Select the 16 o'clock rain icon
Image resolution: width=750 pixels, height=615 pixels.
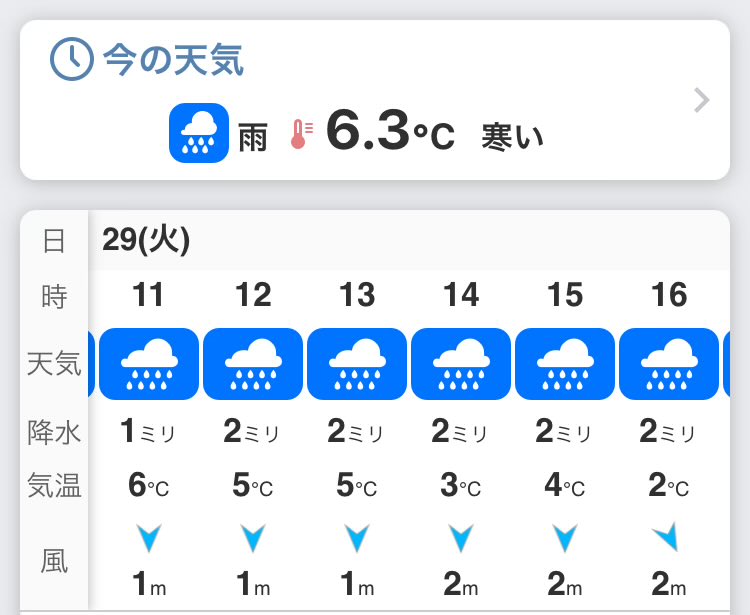pyautogui.click(x=669, y=364)
